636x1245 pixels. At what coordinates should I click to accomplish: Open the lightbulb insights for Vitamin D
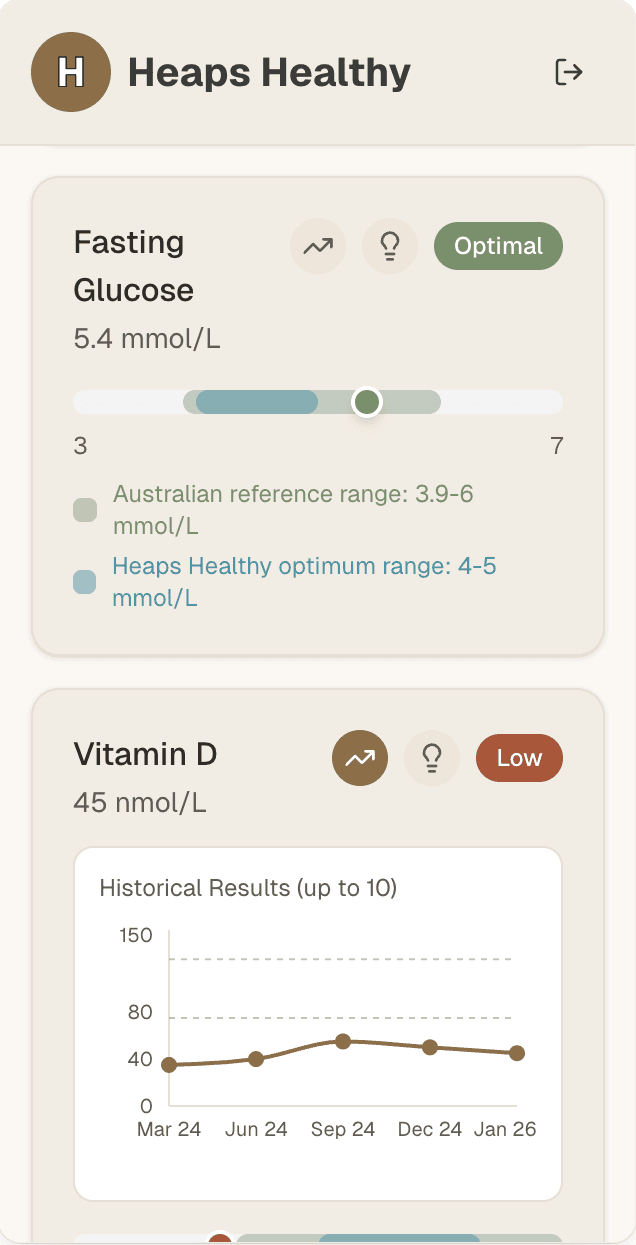tap(431, 758)
